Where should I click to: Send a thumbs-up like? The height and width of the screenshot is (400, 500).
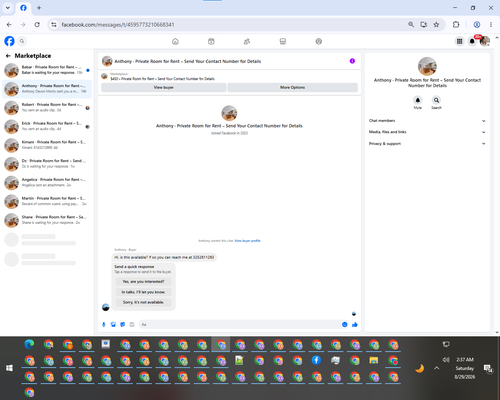click(355, 324)
